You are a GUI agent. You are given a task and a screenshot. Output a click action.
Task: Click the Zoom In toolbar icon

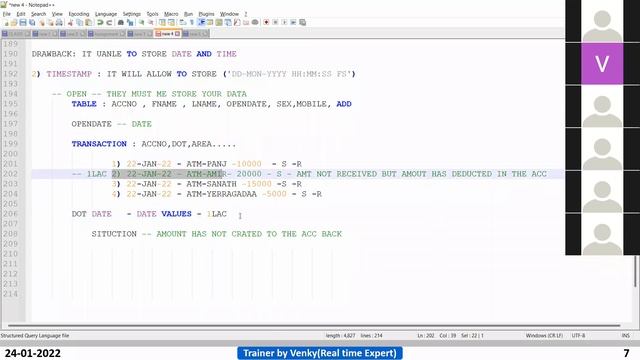(141, 22)
